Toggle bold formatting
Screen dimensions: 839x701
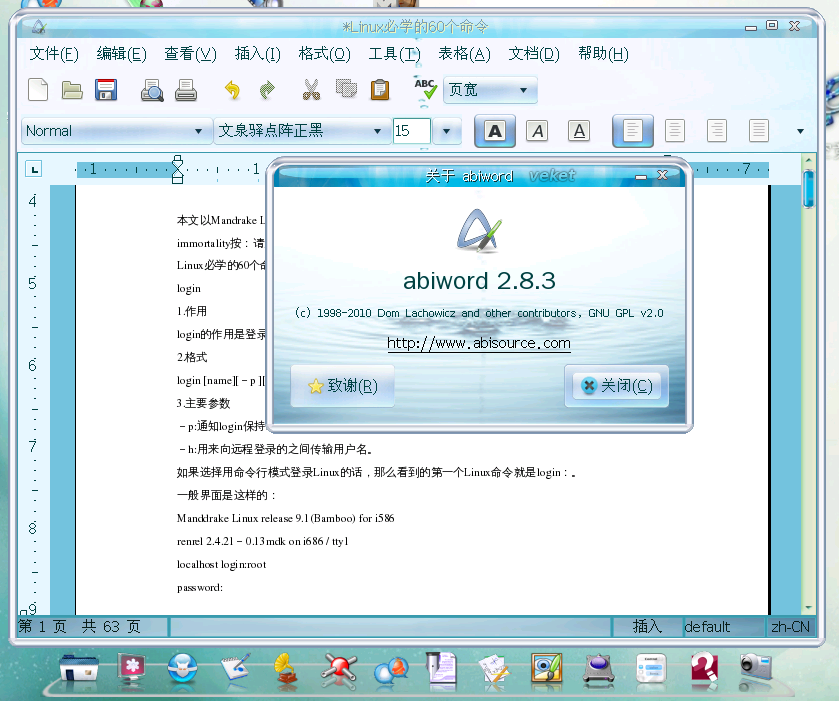click(x=495, y=131)
